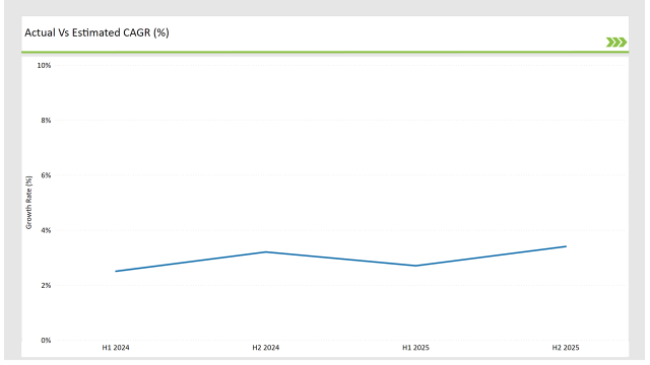Click the 4% y-axis tick label
Viewport: 650px width, 365px height.
tap(46, 230)
